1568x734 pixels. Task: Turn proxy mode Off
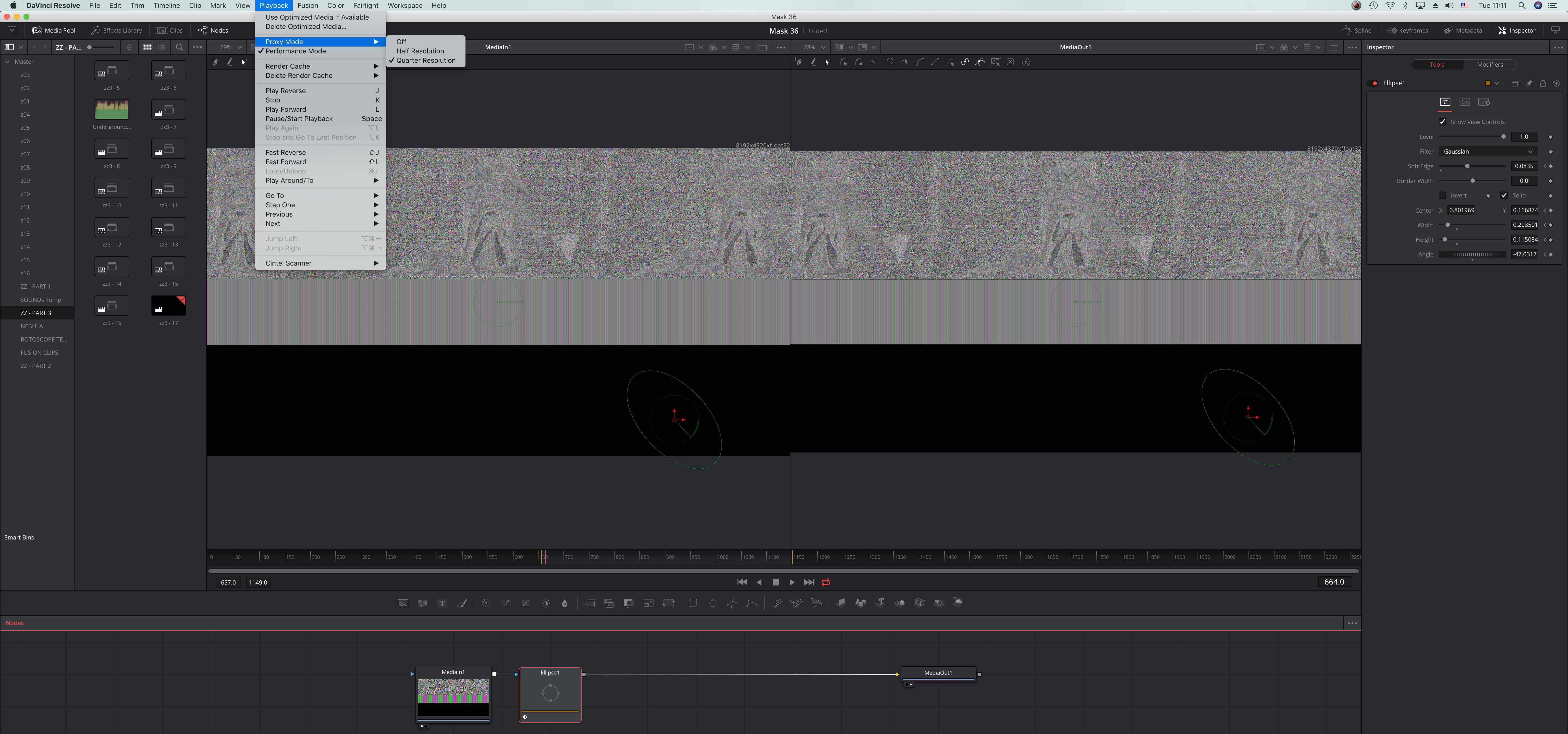coord(426,42)
